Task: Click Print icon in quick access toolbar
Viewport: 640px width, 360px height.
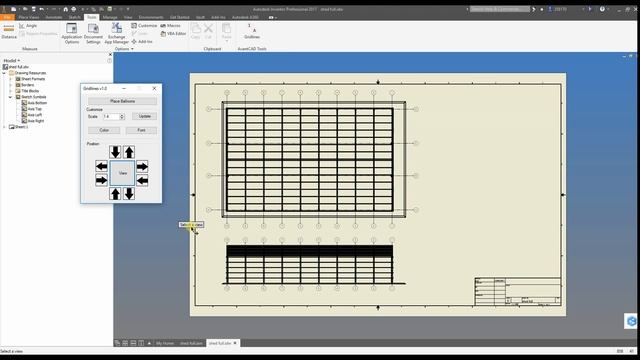Action: click(73, 9)
